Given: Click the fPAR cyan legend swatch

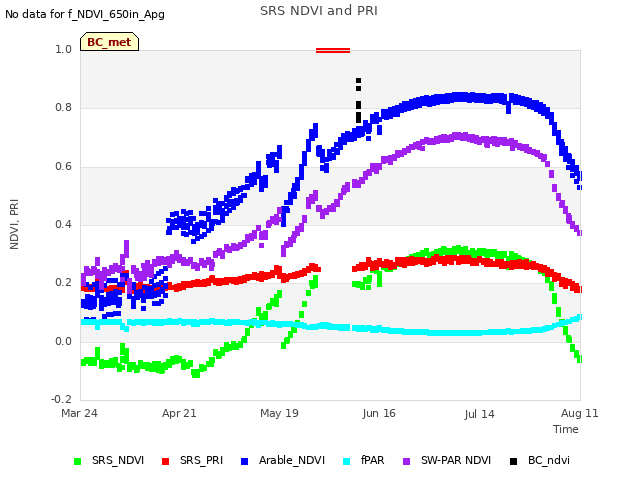Looking at the screenshot, I should click(x=347, y=461).
